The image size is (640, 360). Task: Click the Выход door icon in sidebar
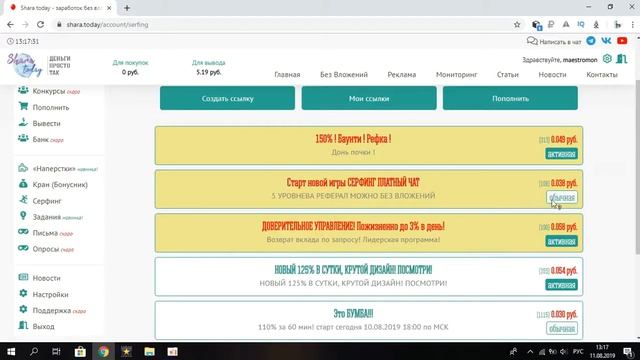coord(23,326)
